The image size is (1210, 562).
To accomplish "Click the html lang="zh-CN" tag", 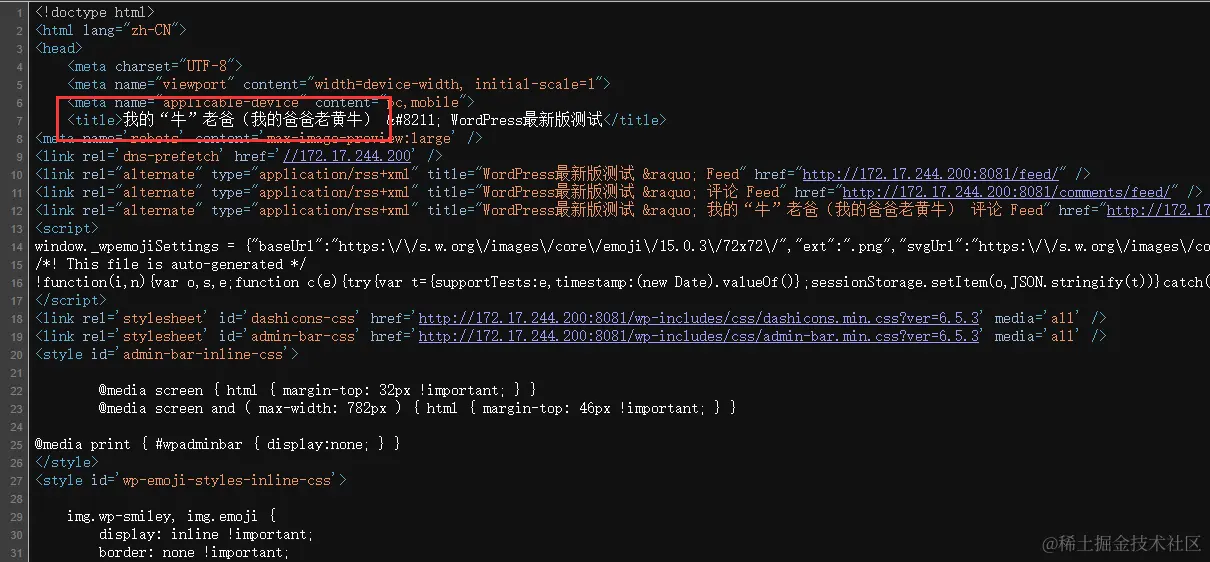I will 111,30.
